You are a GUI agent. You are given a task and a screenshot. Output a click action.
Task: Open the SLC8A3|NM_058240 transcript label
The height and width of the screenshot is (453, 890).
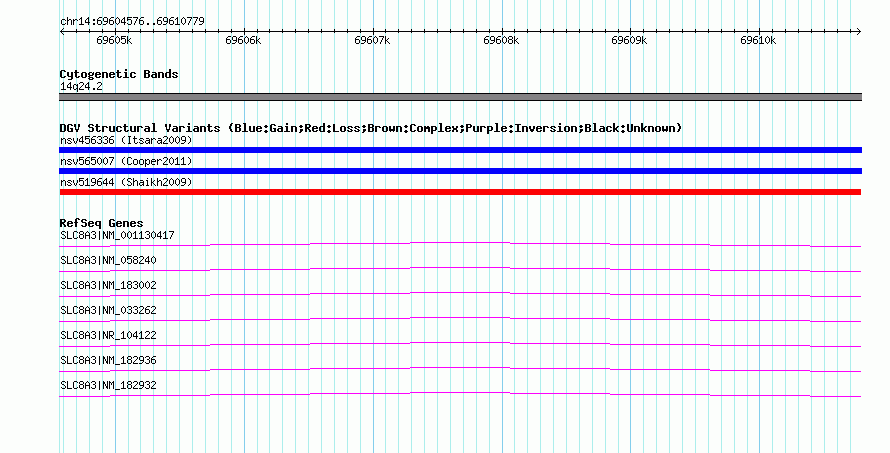(x=108, y=260)
